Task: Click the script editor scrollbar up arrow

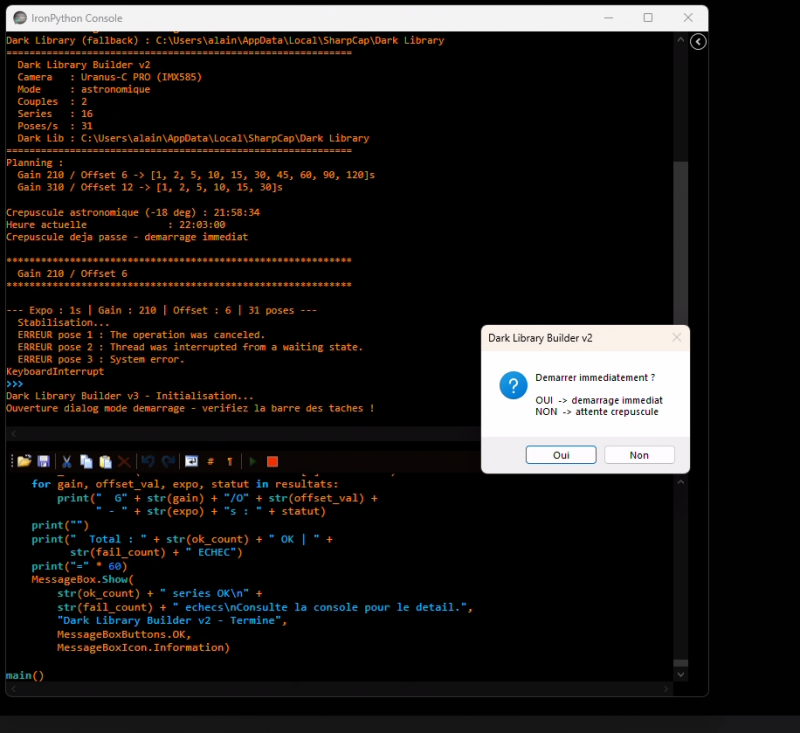Action: click(x=680, y=482)
